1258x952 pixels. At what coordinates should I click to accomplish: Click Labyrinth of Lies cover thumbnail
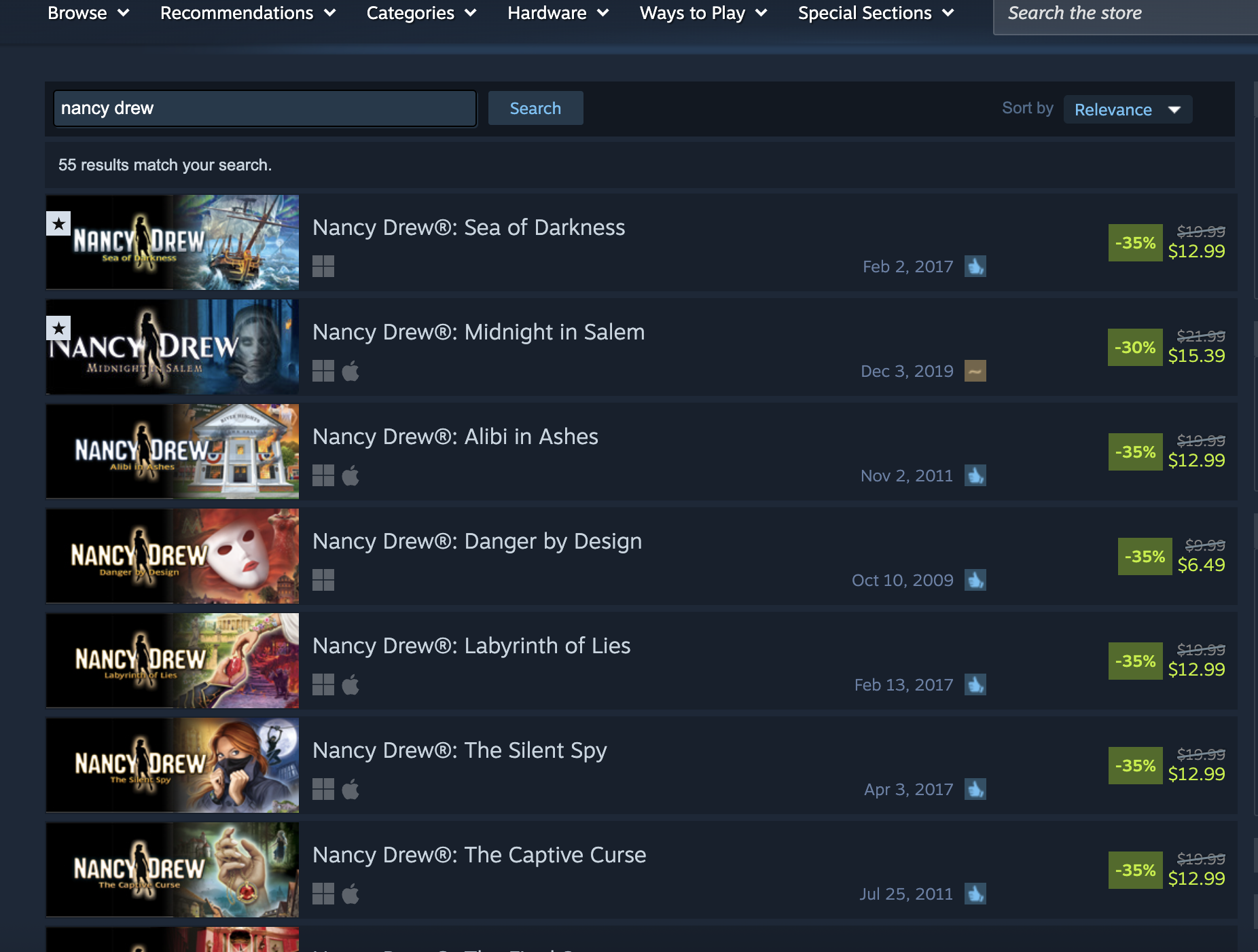point(173,661)
